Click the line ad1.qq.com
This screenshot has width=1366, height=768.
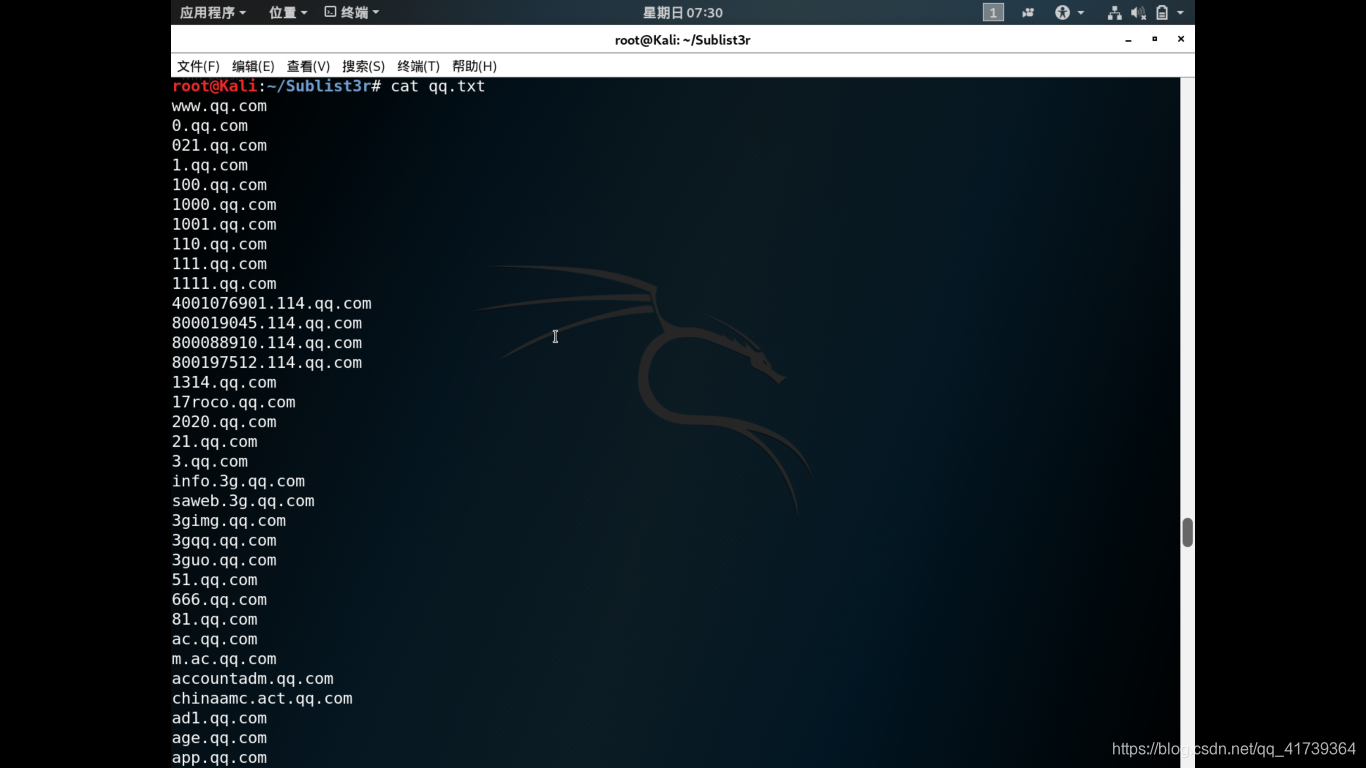pyautogui.click(x=219, y=718)
